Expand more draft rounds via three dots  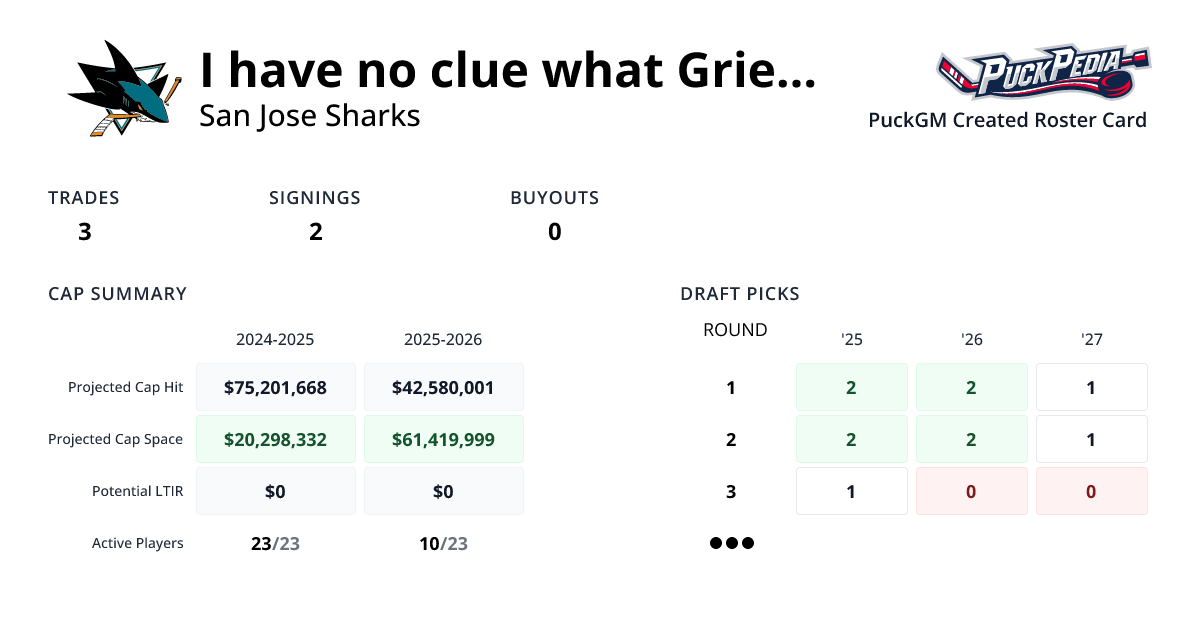(x=731, y=544)
